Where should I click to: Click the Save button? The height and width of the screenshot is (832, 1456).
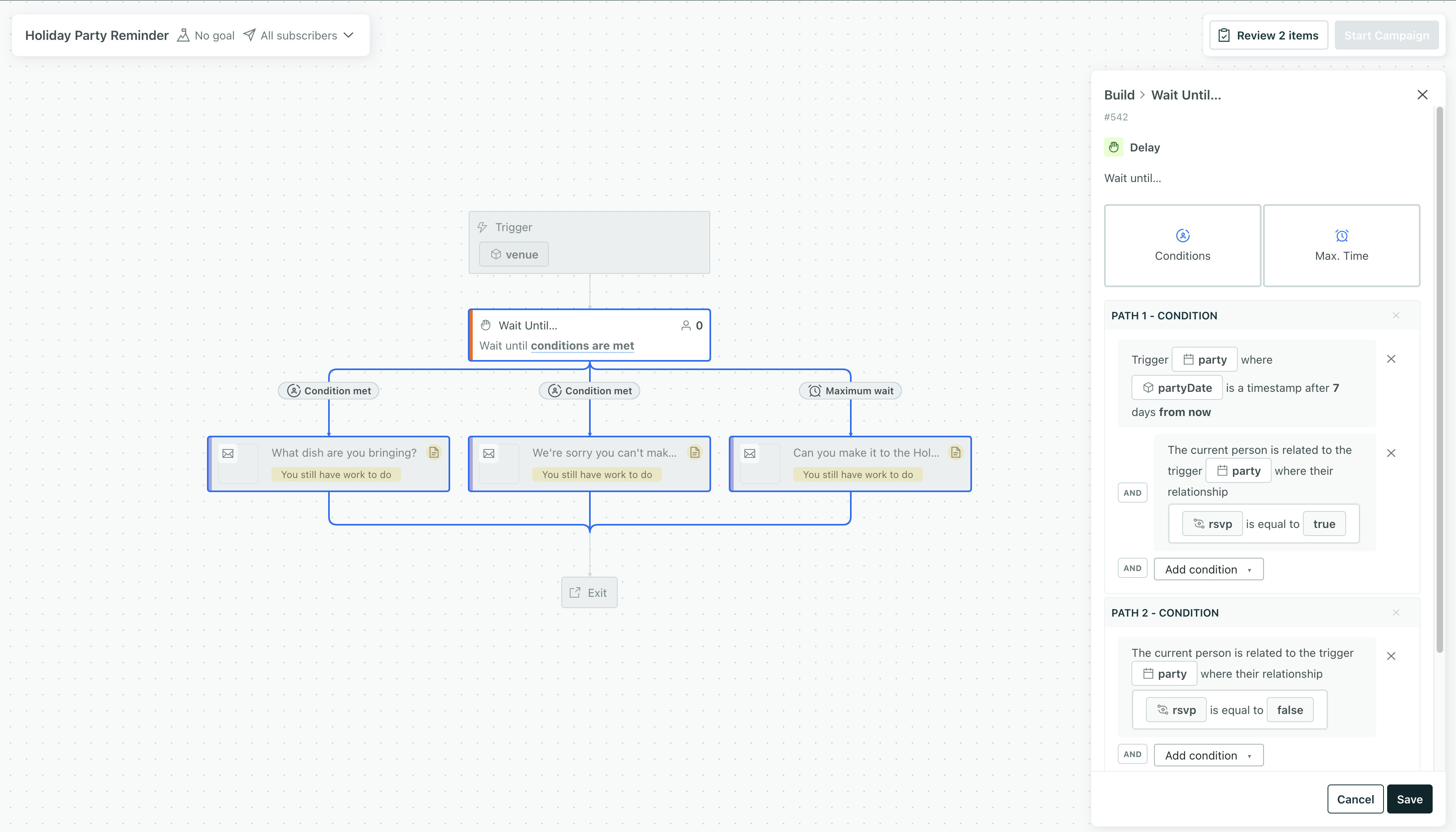[x=1408, y=799]
